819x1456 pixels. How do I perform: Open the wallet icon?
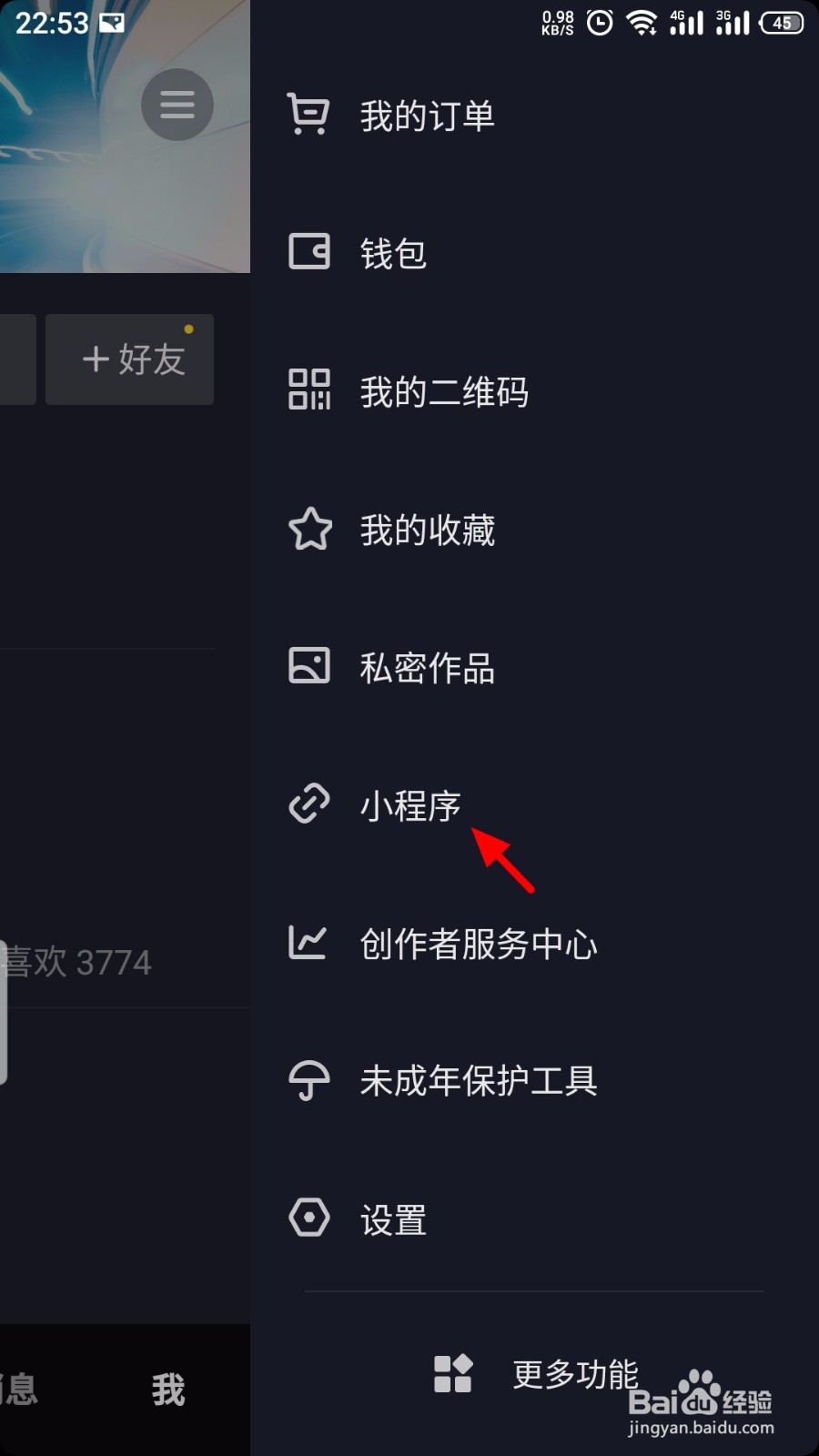click(308, 251)
